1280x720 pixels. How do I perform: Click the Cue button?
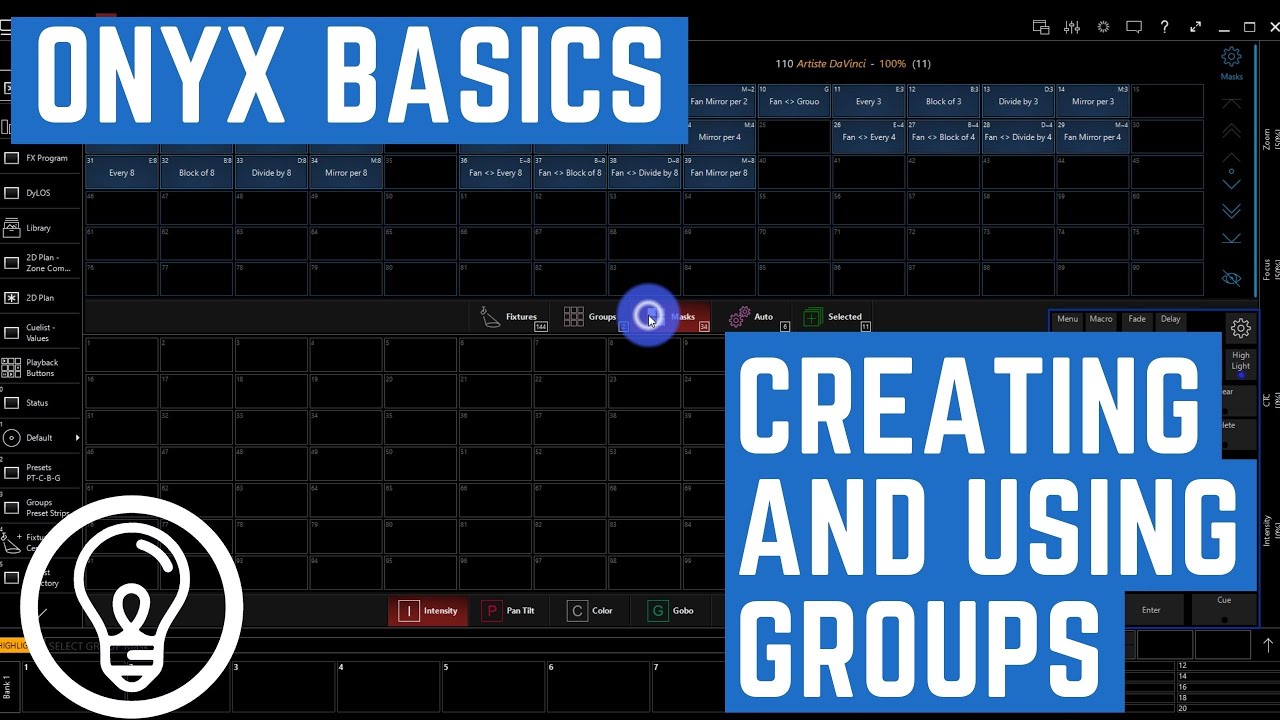pos(1224,608)
